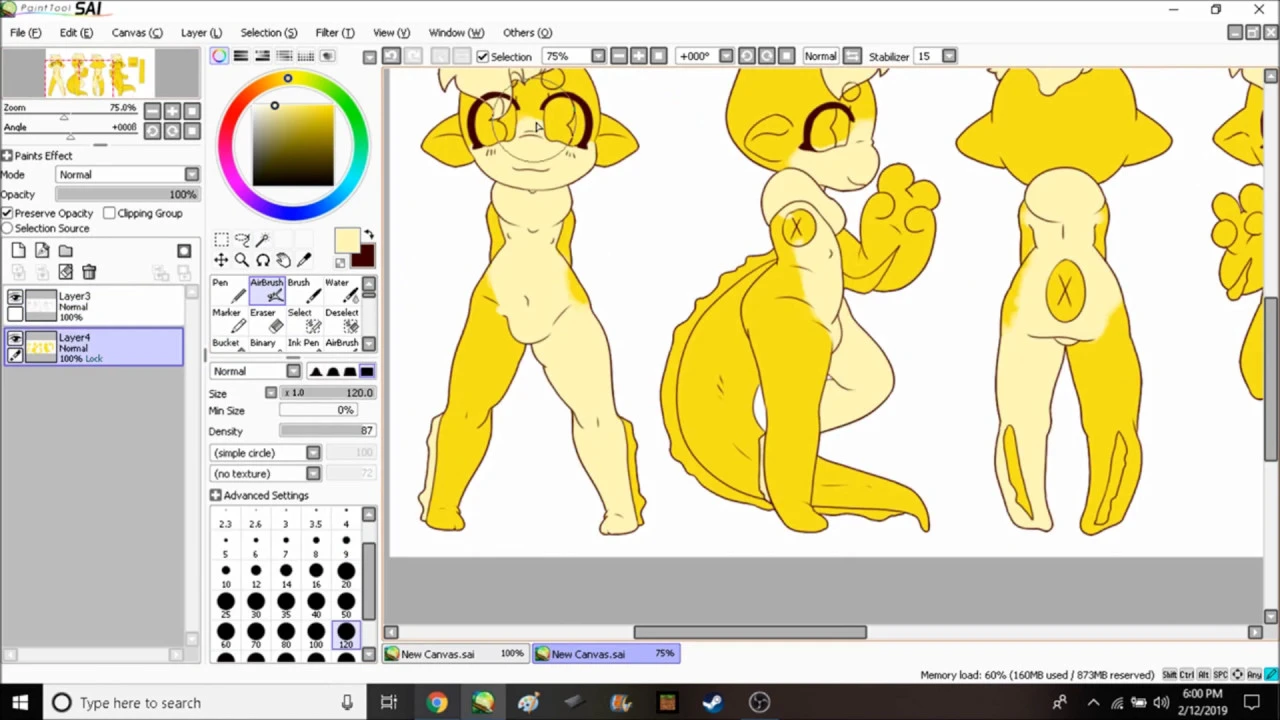1280x720 pixels.
Task: Hide Layer4 using eye icon
Action: (x=15, y=339)
